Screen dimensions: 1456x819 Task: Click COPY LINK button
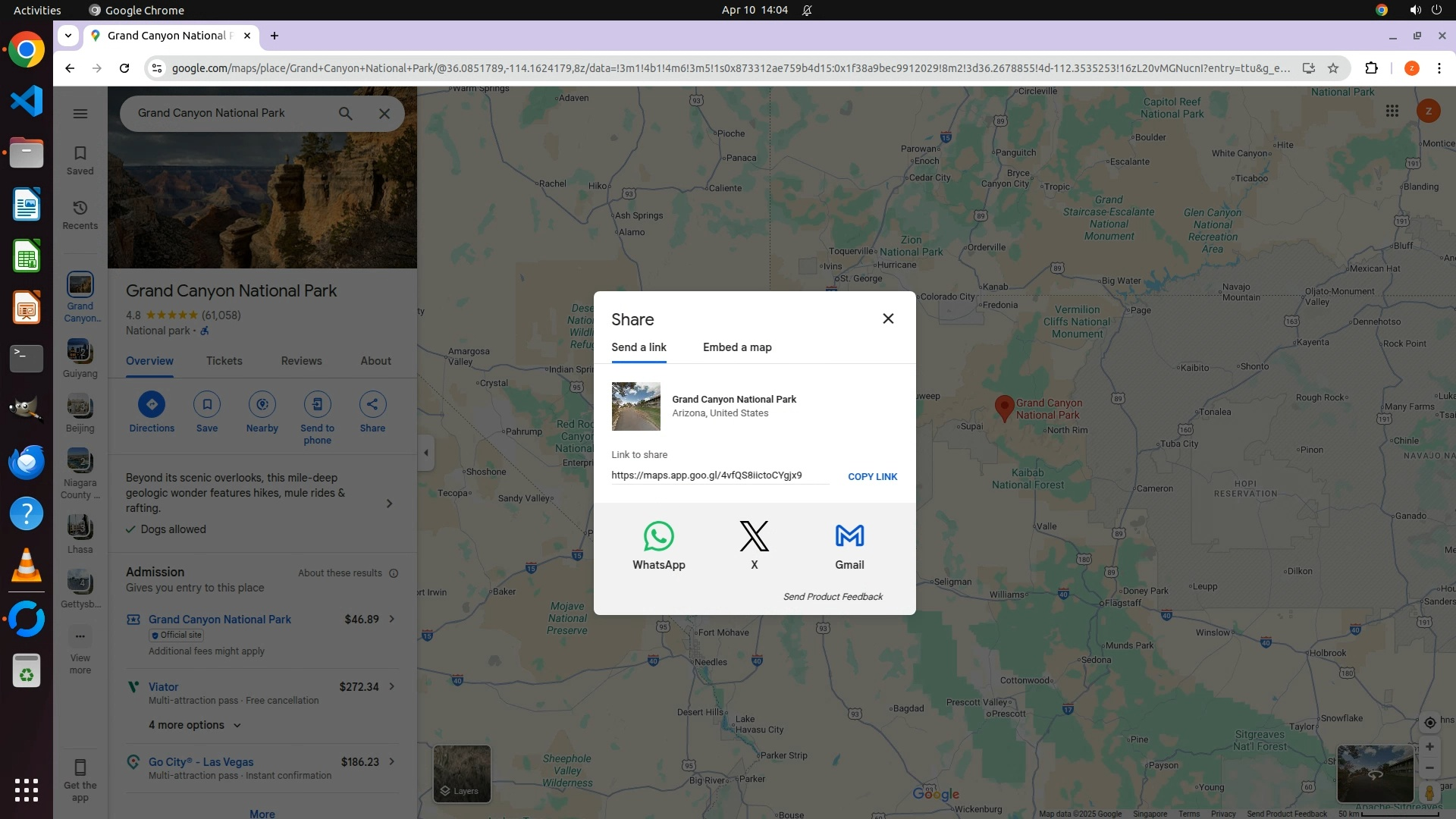point(872,476)
